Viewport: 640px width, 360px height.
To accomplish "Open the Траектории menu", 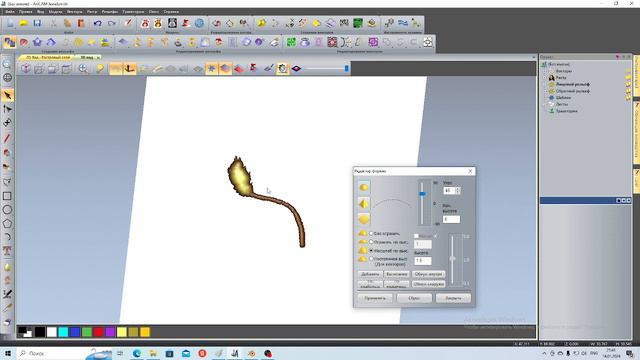I will point(133,12).
